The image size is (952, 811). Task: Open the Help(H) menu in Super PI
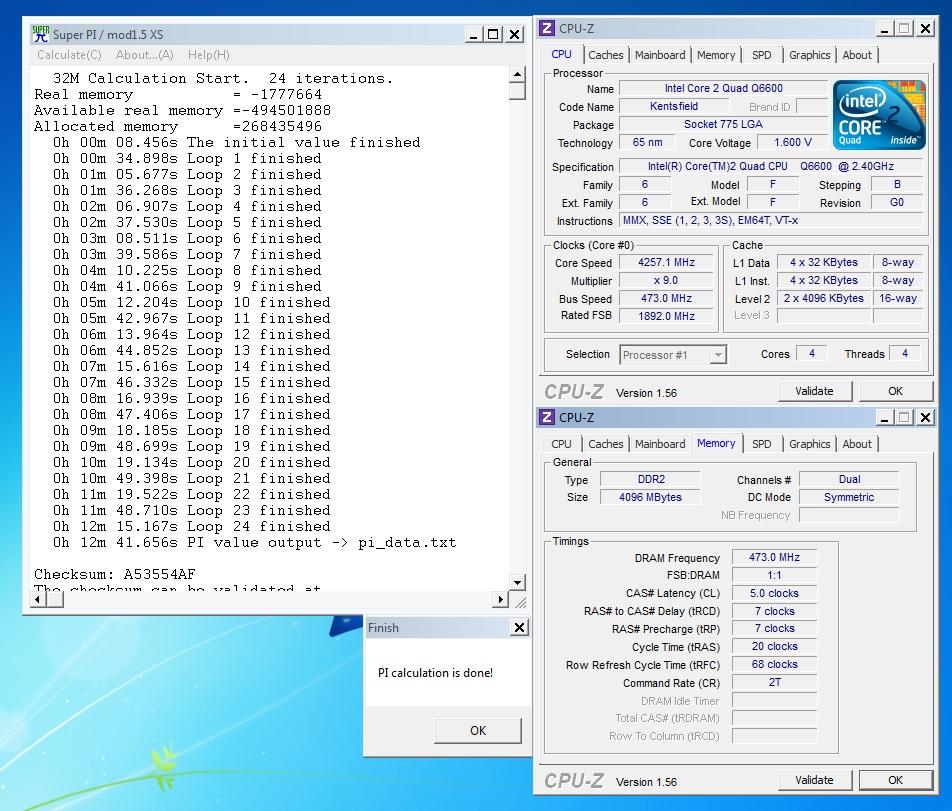[x=208, y=55]
